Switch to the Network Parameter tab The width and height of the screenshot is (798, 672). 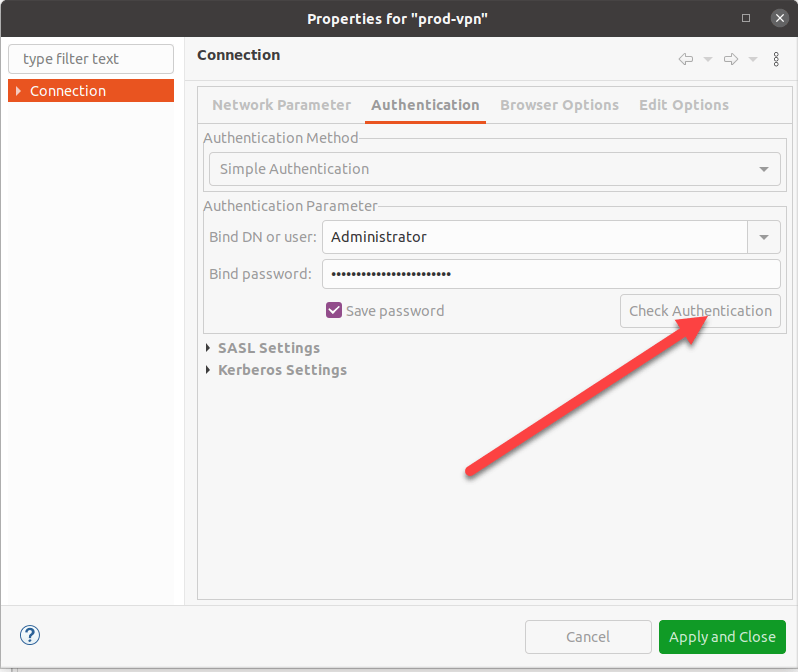tap(281, 105)
